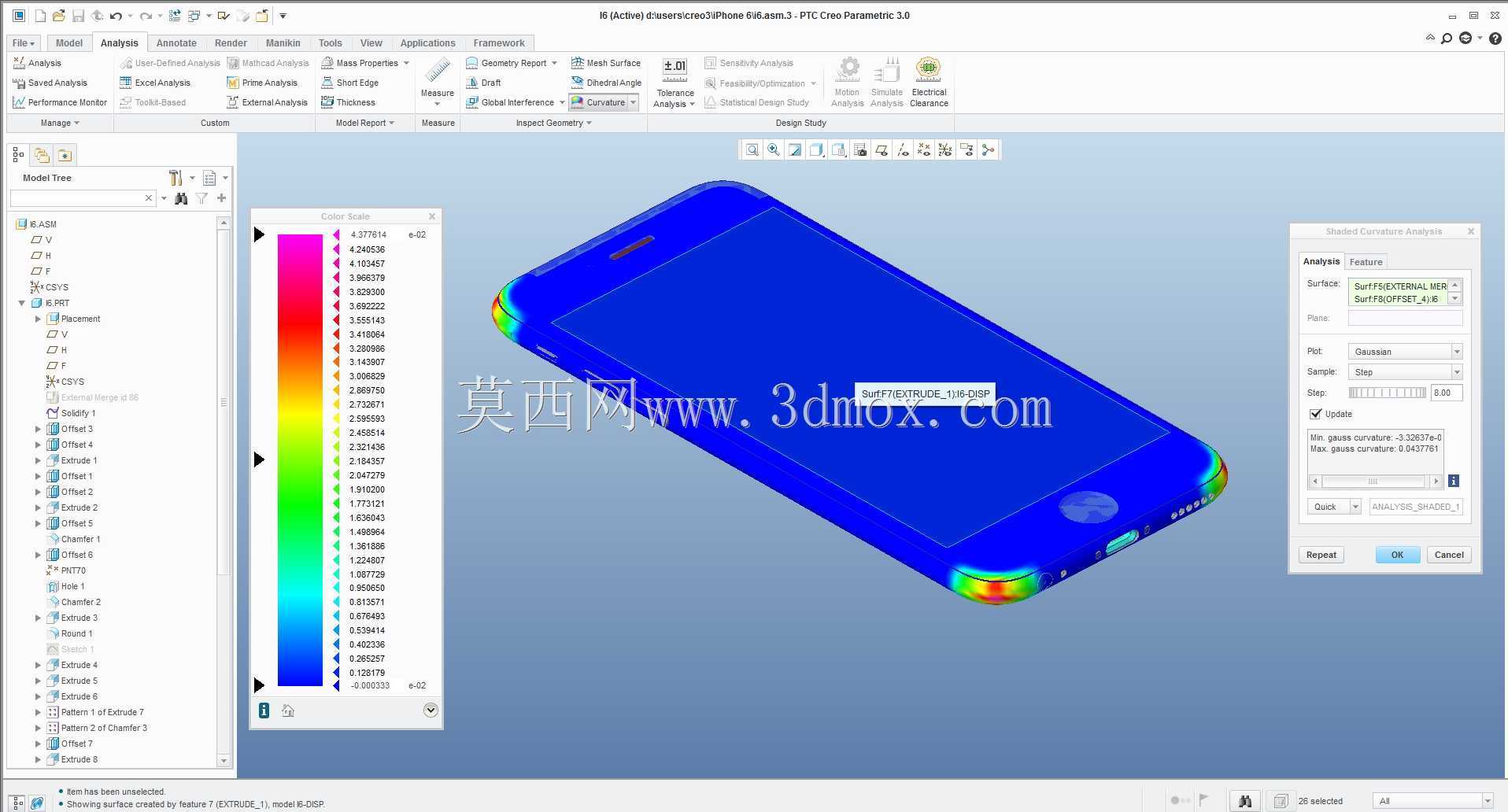Open the Annotate ribbon tab
1508x812 pixels.
[x=176, y=43]
